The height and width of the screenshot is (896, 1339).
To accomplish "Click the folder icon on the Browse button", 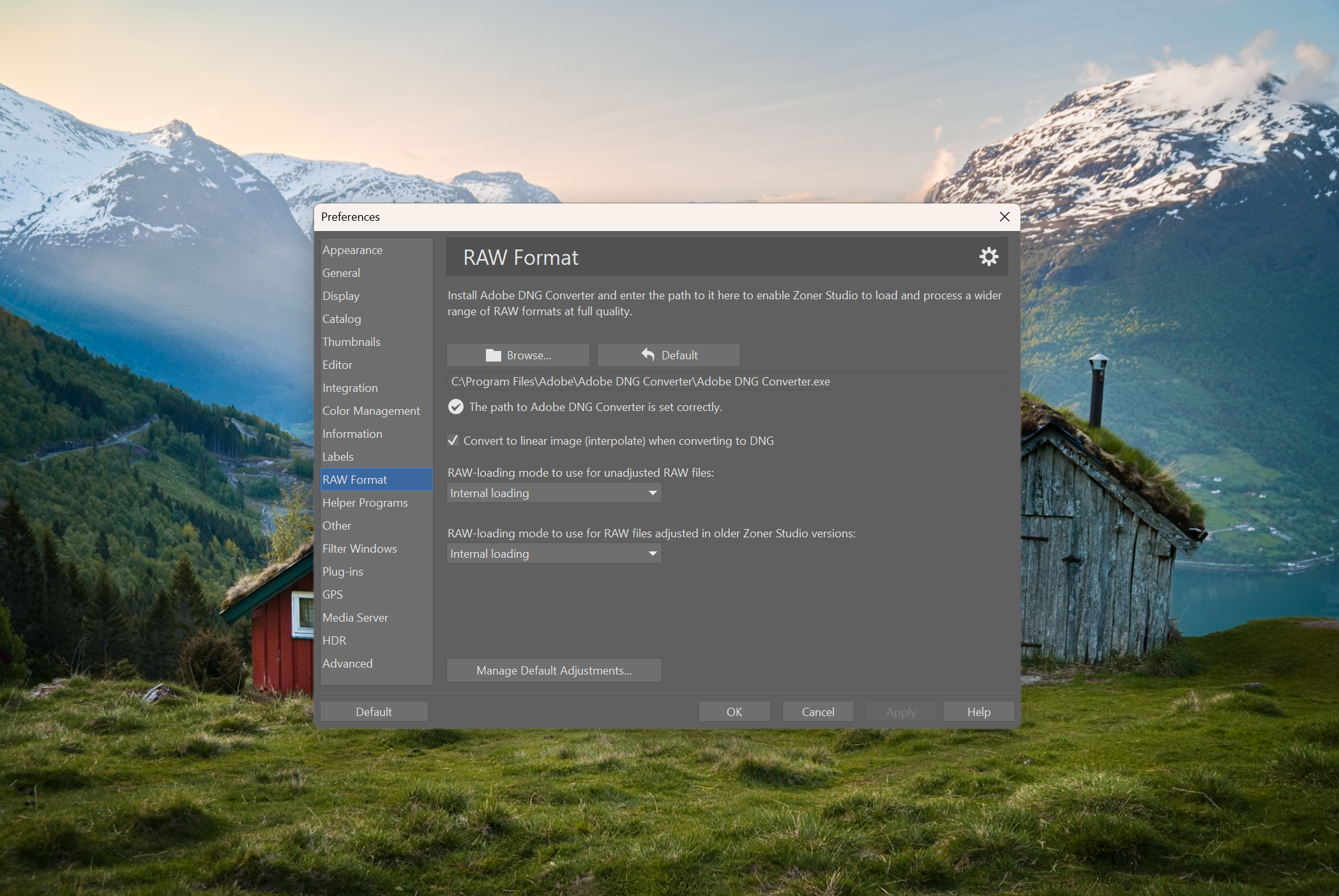I will 493,355.
